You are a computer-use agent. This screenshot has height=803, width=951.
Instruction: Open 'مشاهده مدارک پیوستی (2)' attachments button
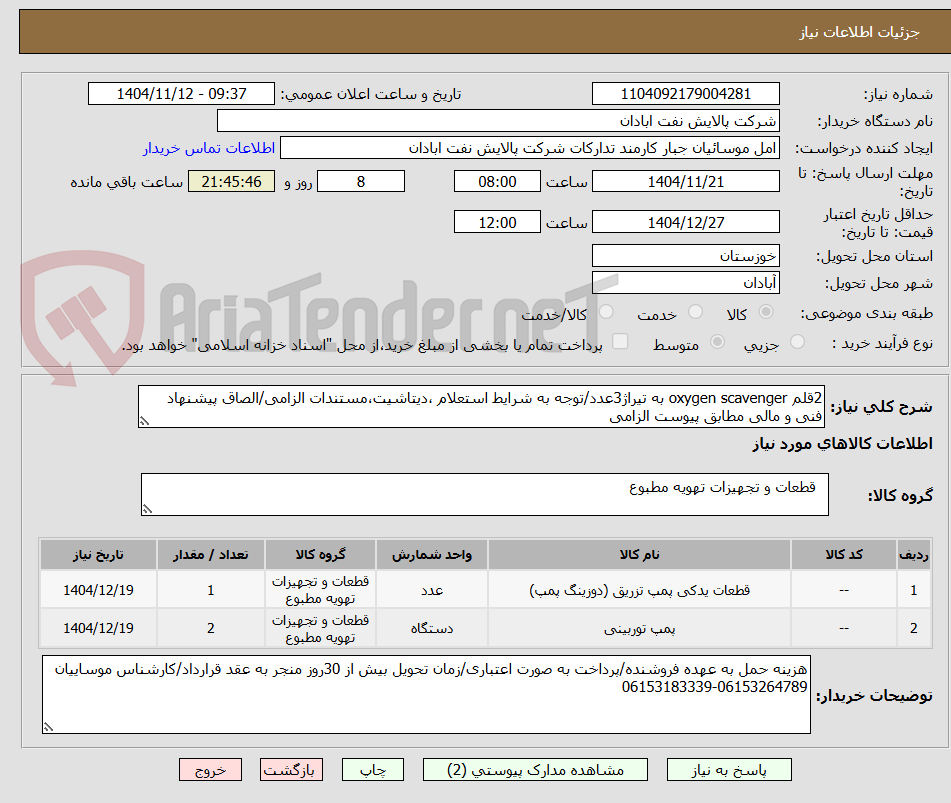click(x=535, y=770)
